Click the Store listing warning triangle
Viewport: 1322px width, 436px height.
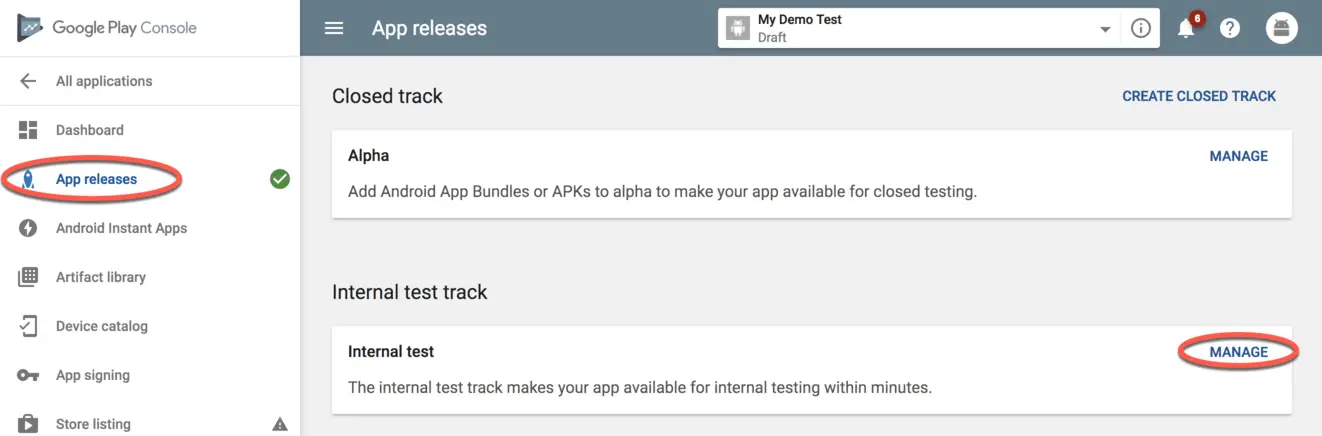[x=280, y=424]
